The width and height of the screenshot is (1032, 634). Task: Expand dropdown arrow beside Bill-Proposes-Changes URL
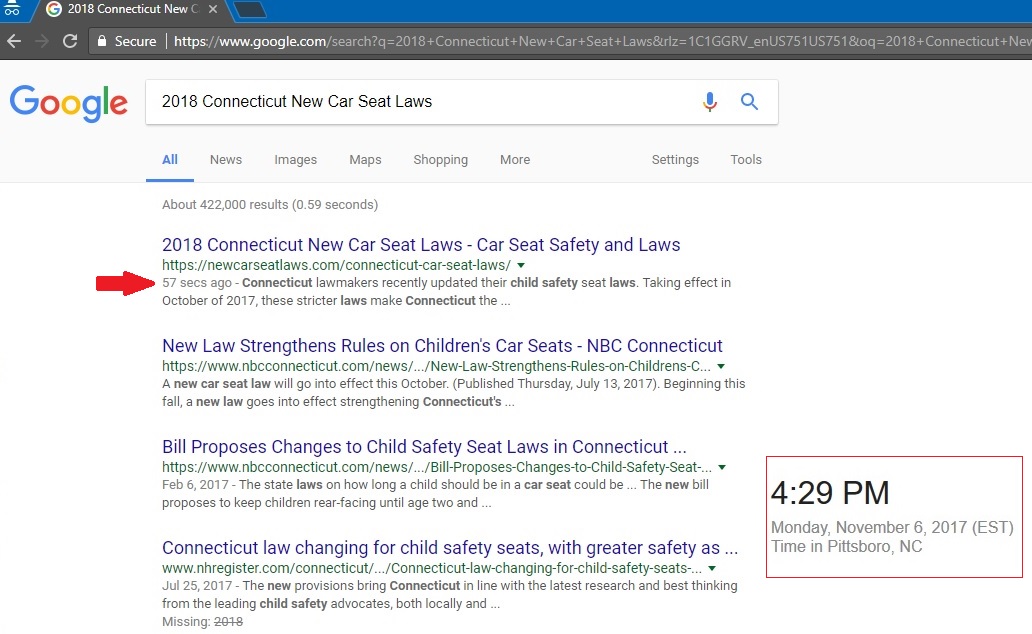[722, 467]
